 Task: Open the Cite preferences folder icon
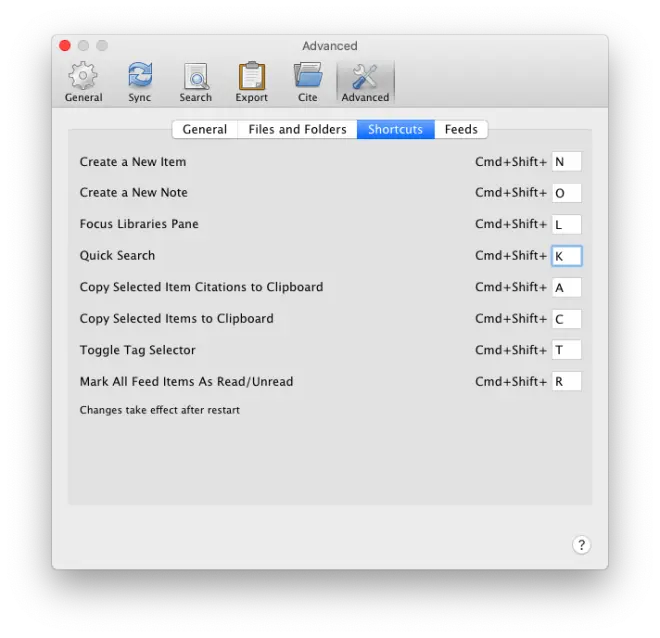point(308,75)
